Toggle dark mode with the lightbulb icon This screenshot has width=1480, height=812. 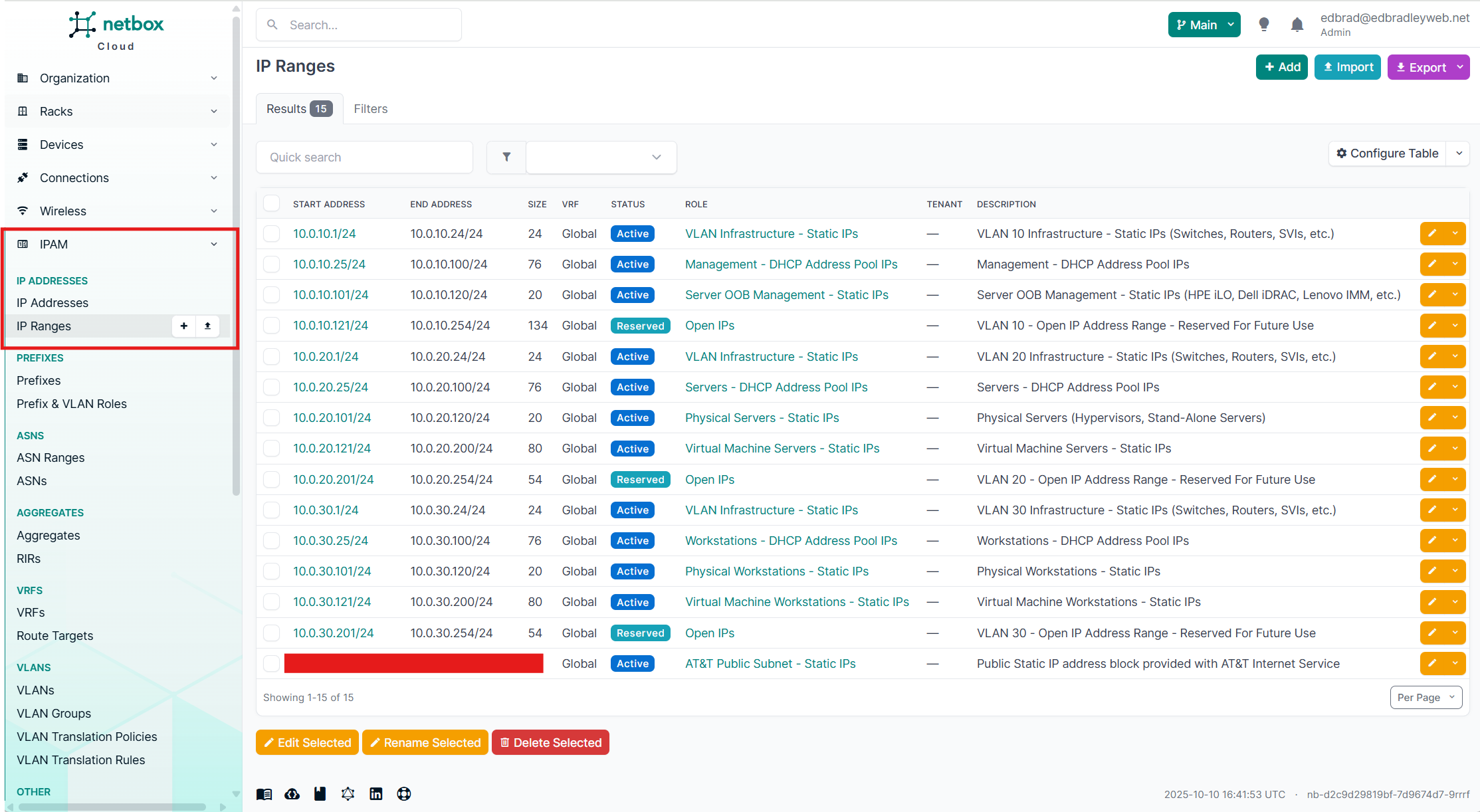click(1264, 24)
